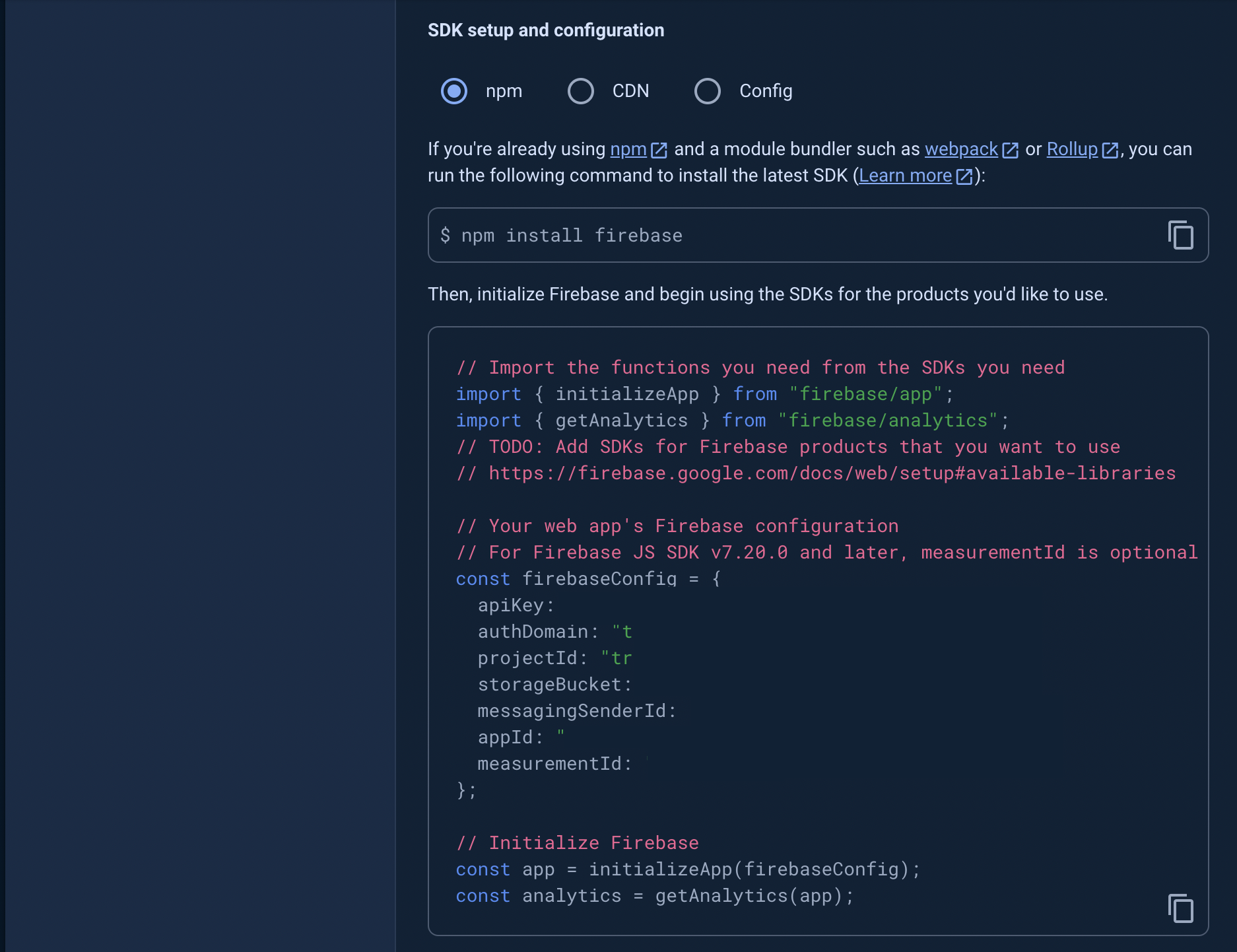
Task: Choose the Config radio option
Action: click(708, 91)
